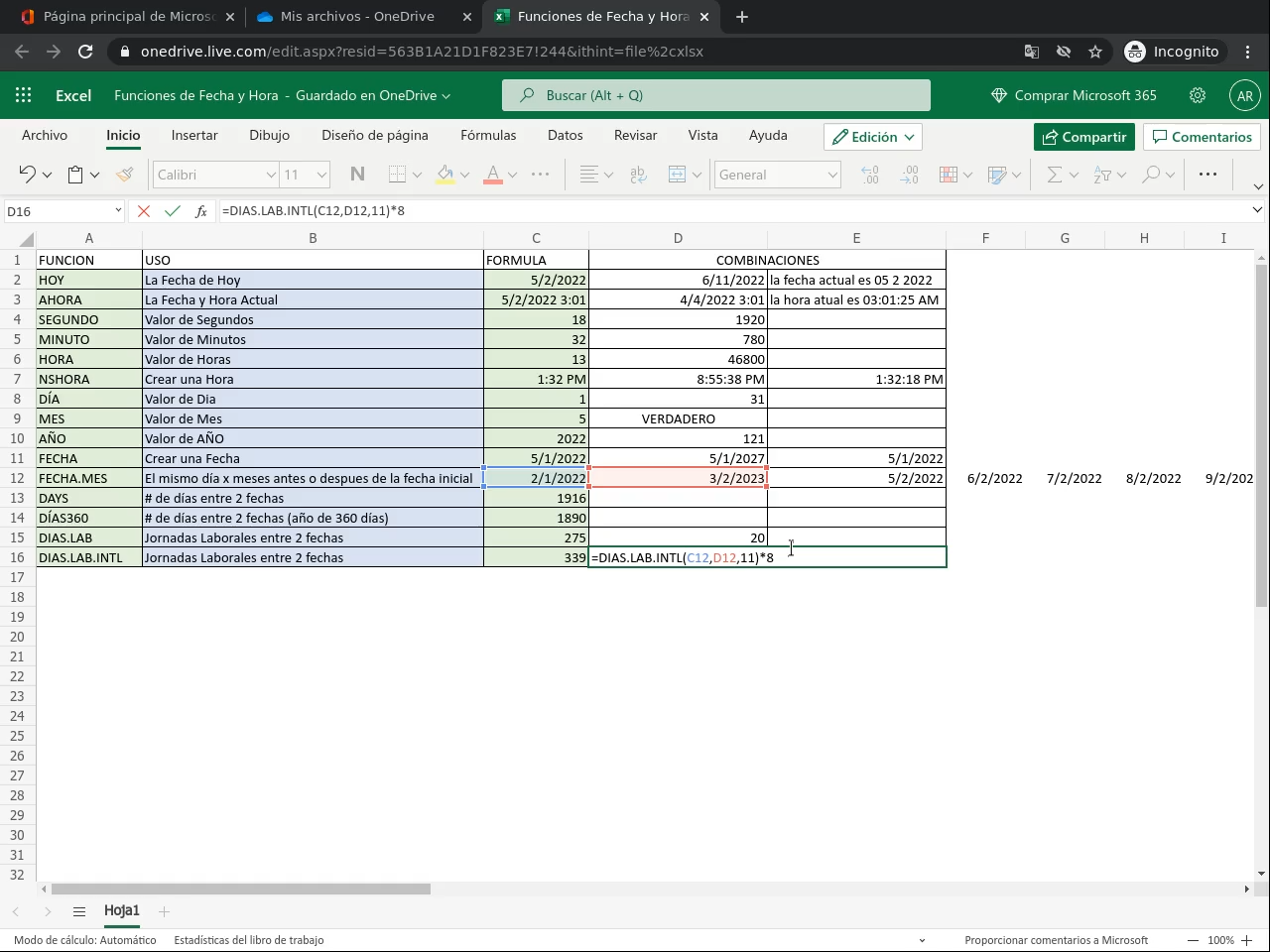Click the AutoSum sigma icon
The width and height of the screenshot is (1270, 952).
(1055, 175)
